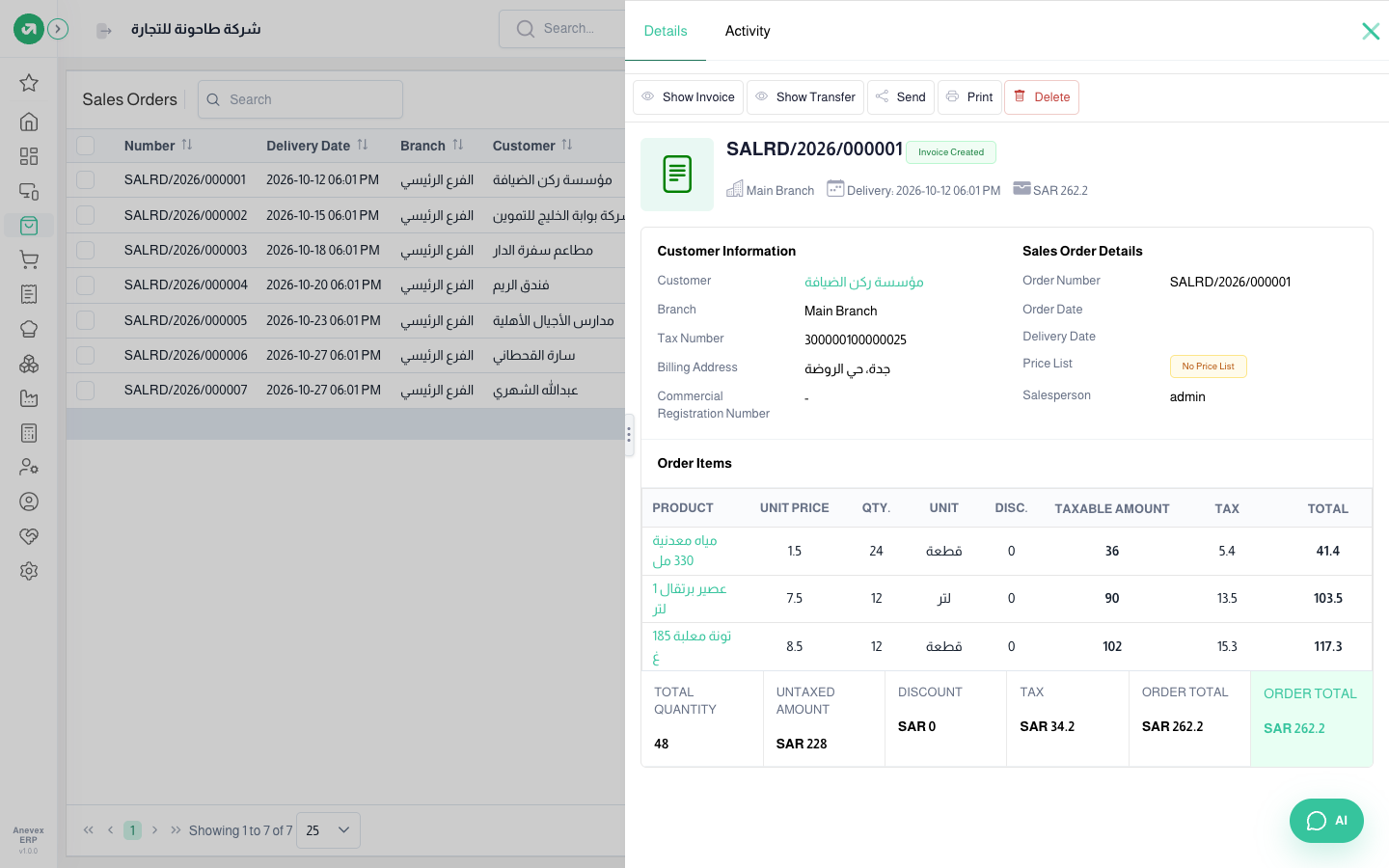
Task: Click the Show Invoice button
Action: pos(688,97)
